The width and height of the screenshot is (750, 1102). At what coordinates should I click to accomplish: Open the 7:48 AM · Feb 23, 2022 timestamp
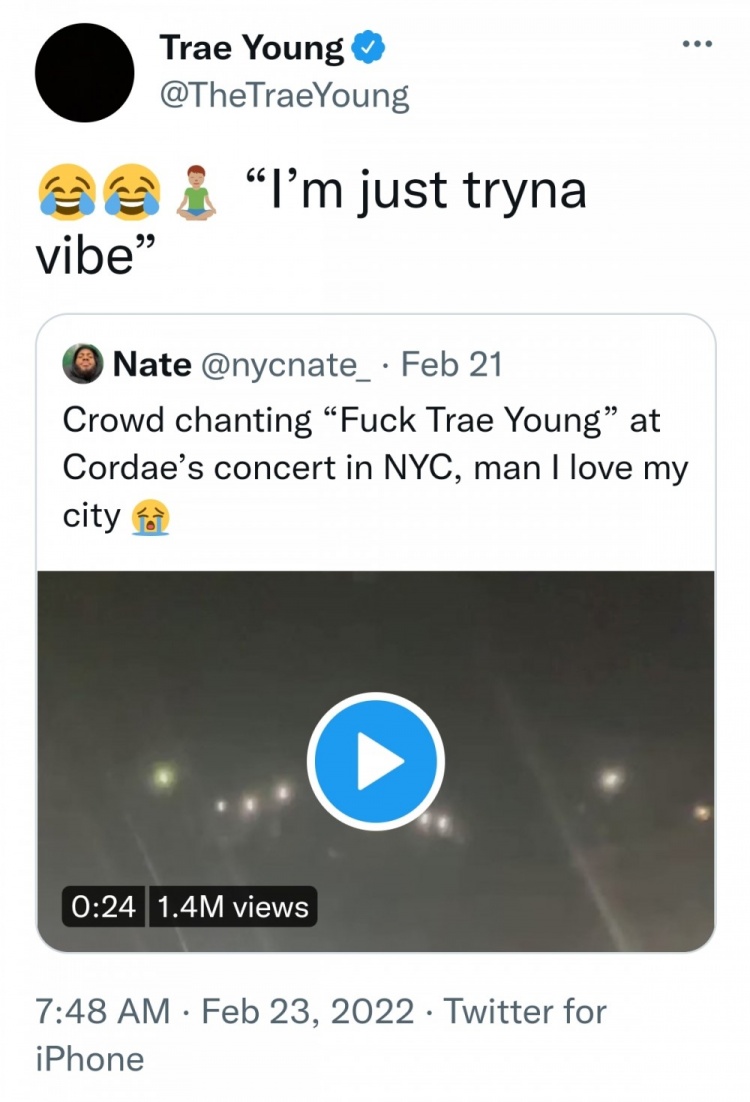point(224,1011)
